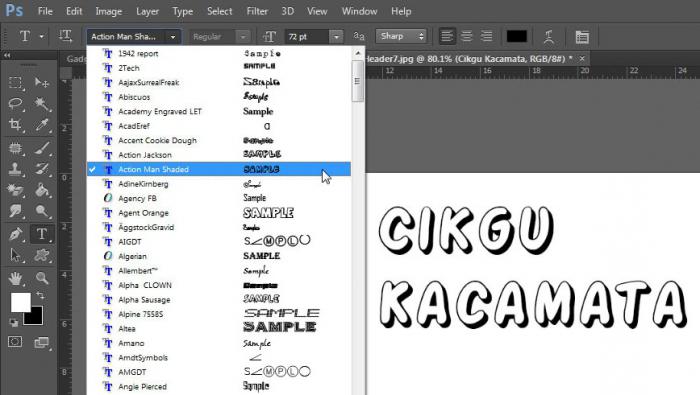Toggle text orientation in options bar
The height and width of the screenshot is (395, 700).
[66, 36]
